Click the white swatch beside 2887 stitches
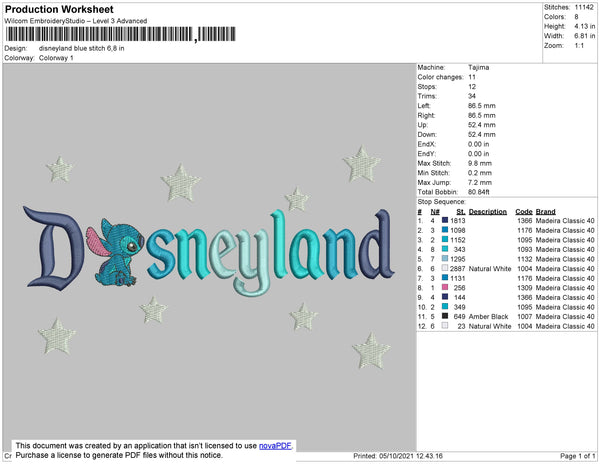Image resolution: width=600 pixels, height=464 pixels. (x=445, y=268)
